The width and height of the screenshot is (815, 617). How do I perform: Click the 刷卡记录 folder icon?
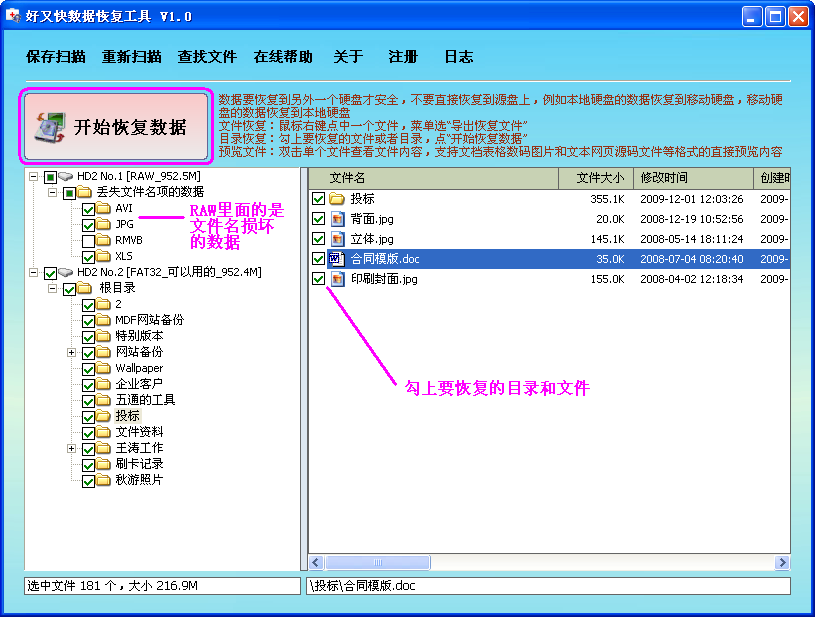tap(103, 464)
